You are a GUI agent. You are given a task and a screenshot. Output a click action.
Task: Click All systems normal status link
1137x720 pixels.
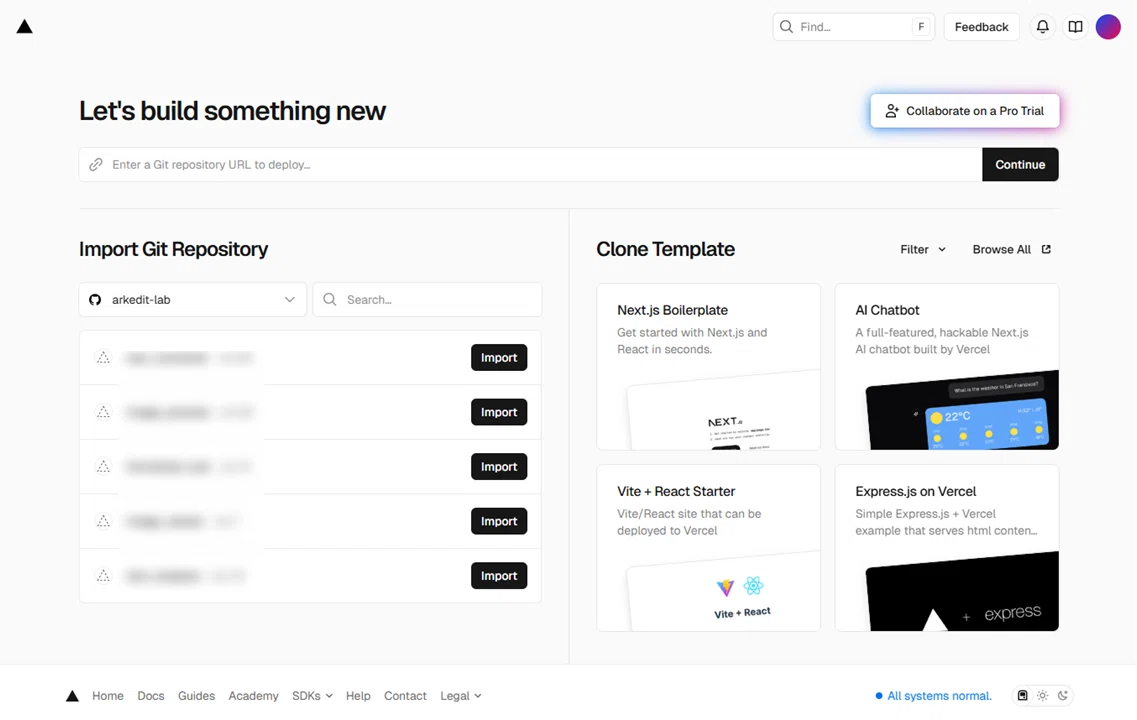click(939, 696)
